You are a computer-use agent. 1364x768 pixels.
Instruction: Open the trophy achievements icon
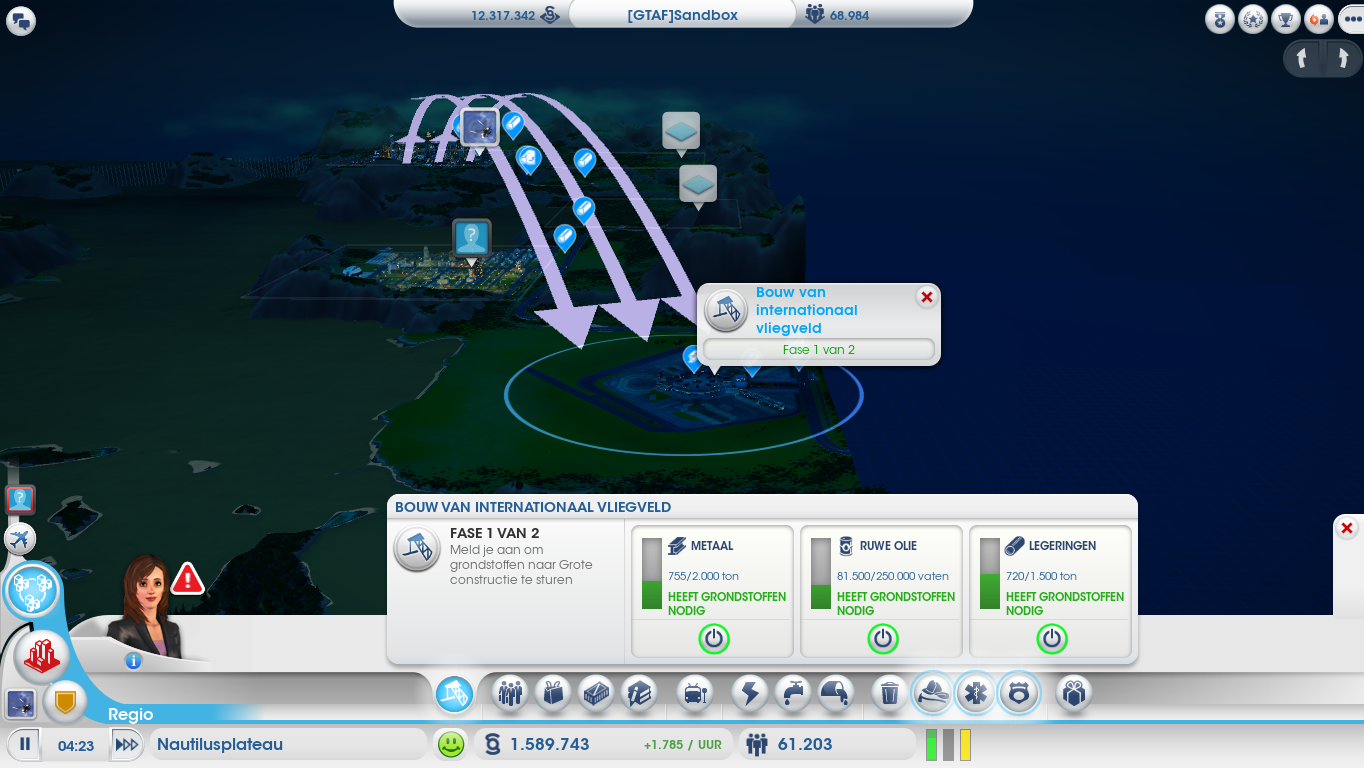tap(1286, 19)
